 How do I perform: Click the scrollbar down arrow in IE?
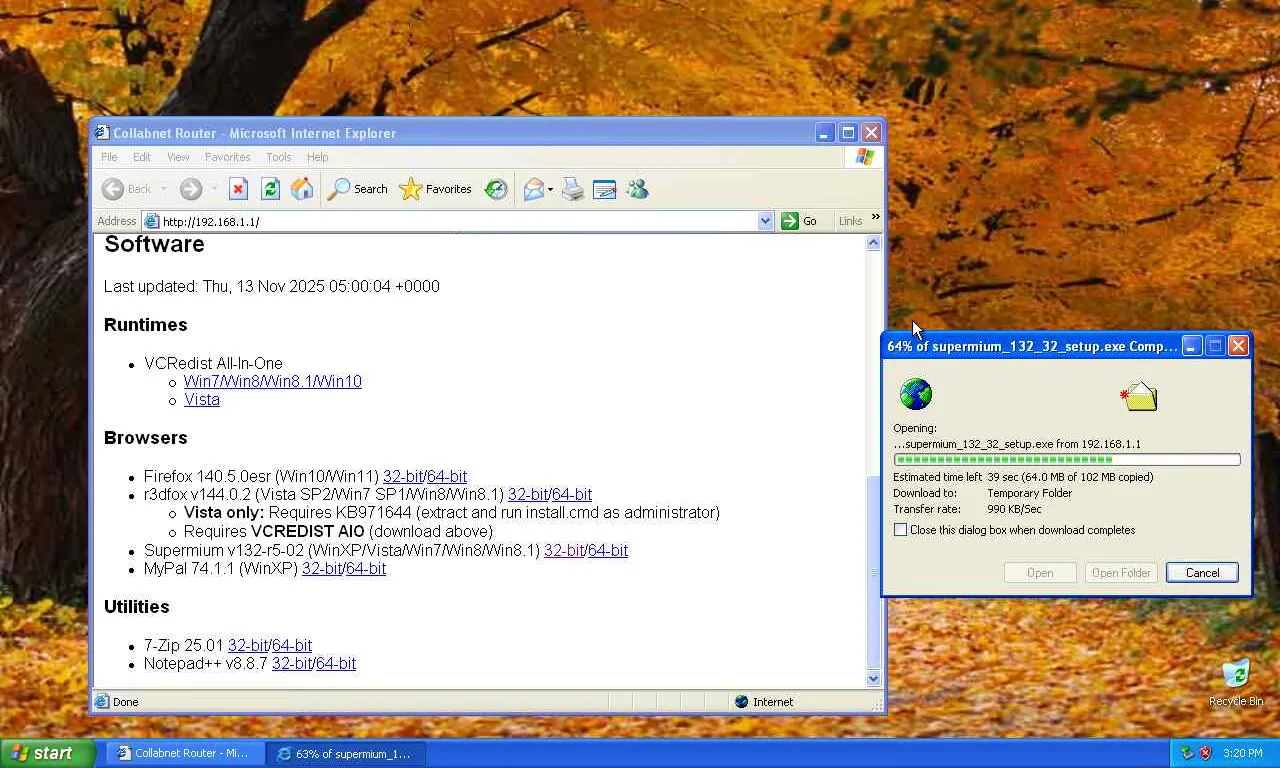(x=874, y=678)
